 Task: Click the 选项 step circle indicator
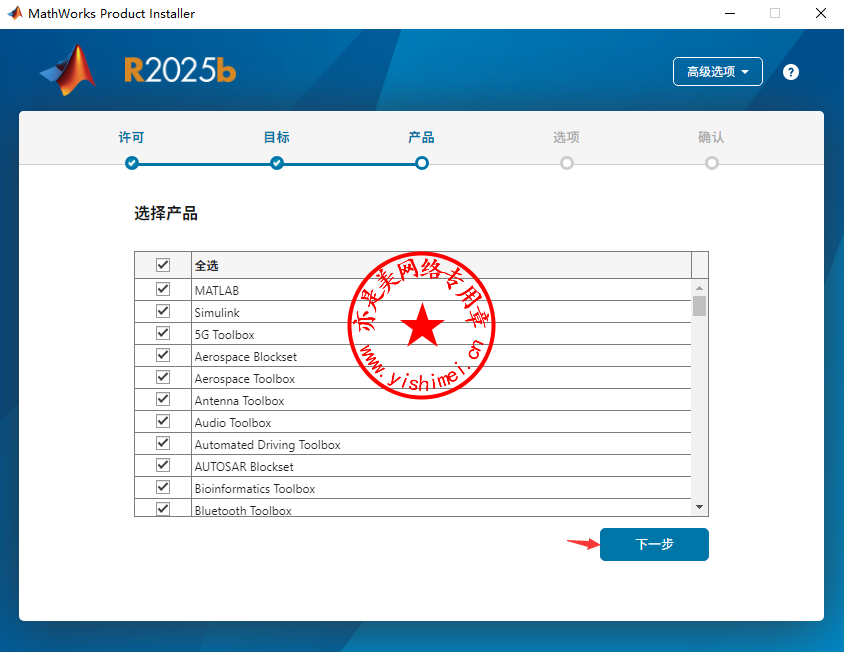[x=567, y=163]
